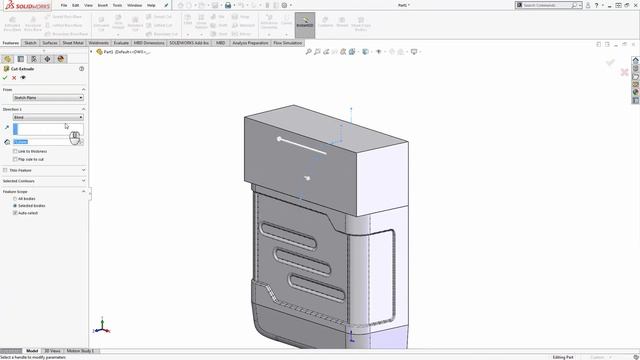Collapse the Direction 1 section
The height and width of the screenshot is (360, 640).
pyautogui.click(x=83, y=109)
